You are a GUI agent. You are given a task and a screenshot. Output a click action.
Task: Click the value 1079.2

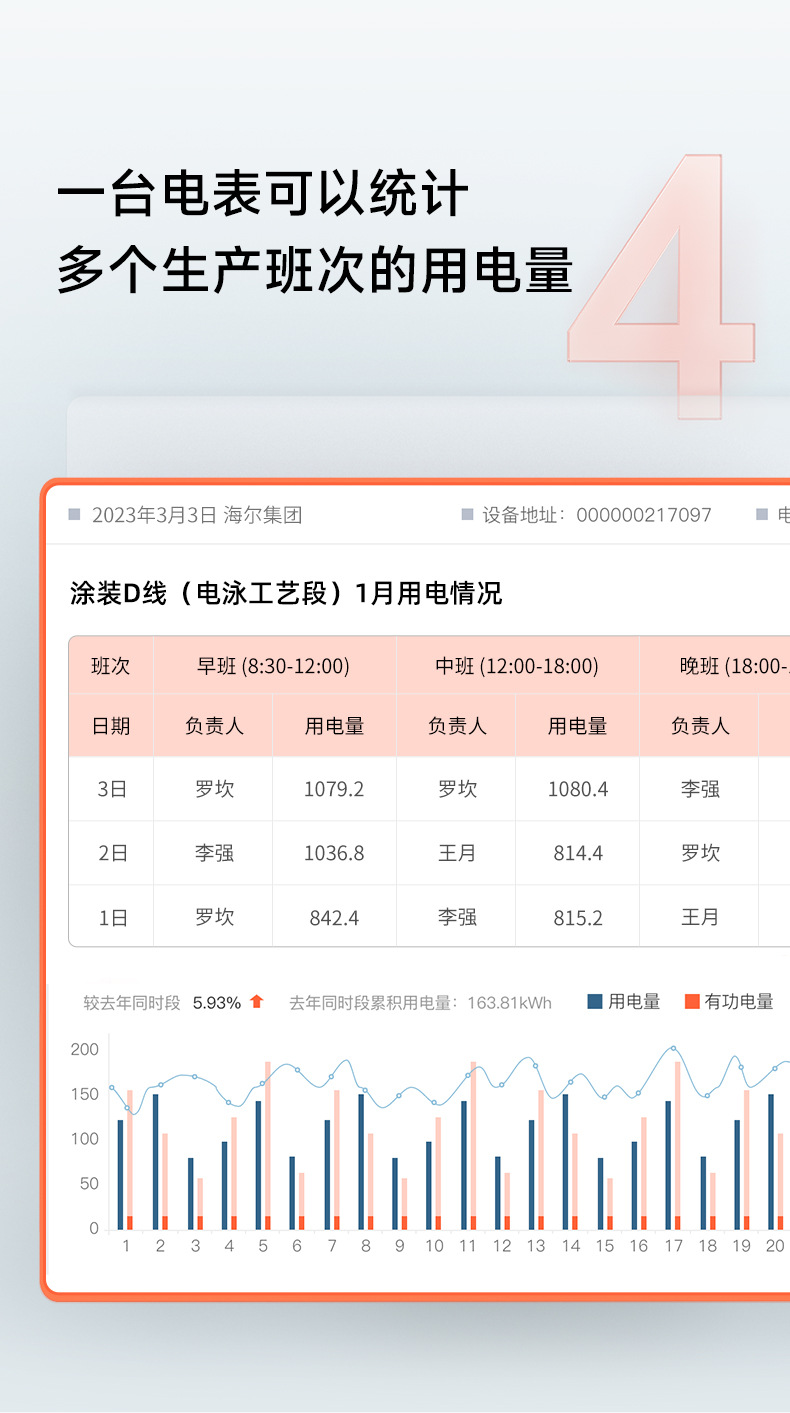(x=334, y=789)
